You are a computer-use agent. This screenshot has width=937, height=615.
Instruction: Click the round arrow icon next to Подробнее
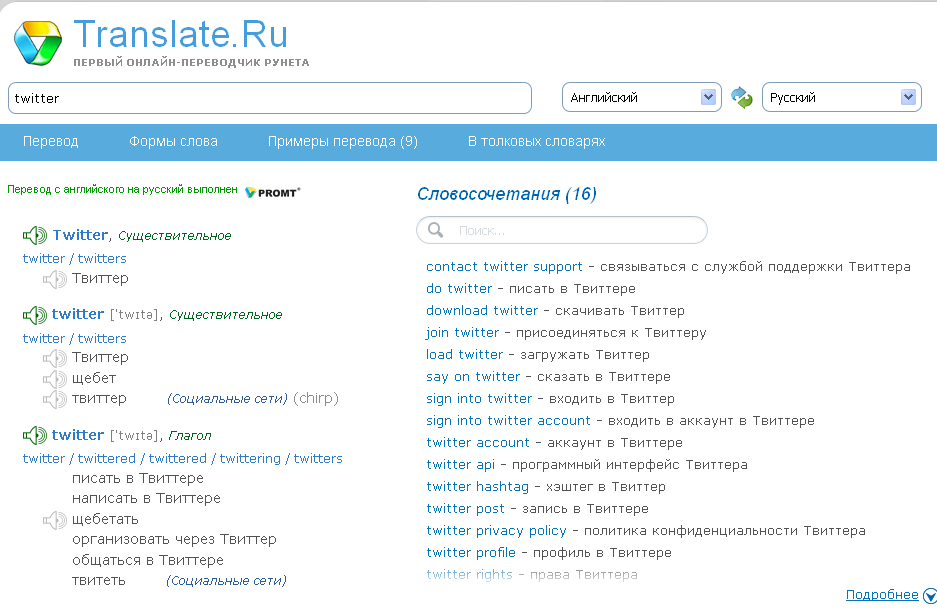point(930,595)
